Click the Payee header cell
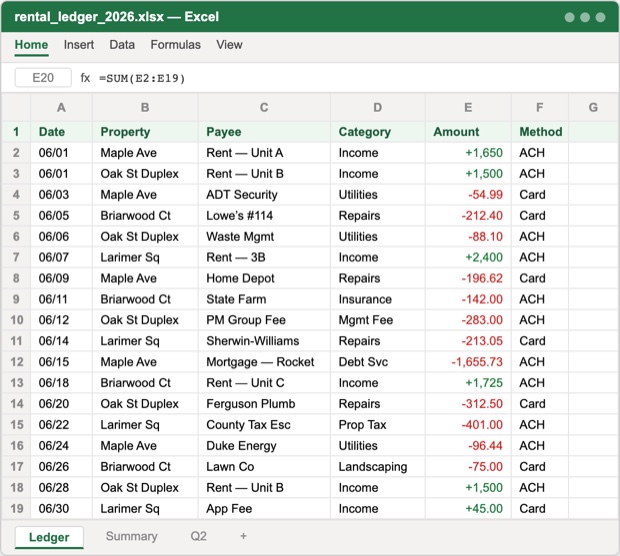The image size is (620, 556). [x=264, y=132]
